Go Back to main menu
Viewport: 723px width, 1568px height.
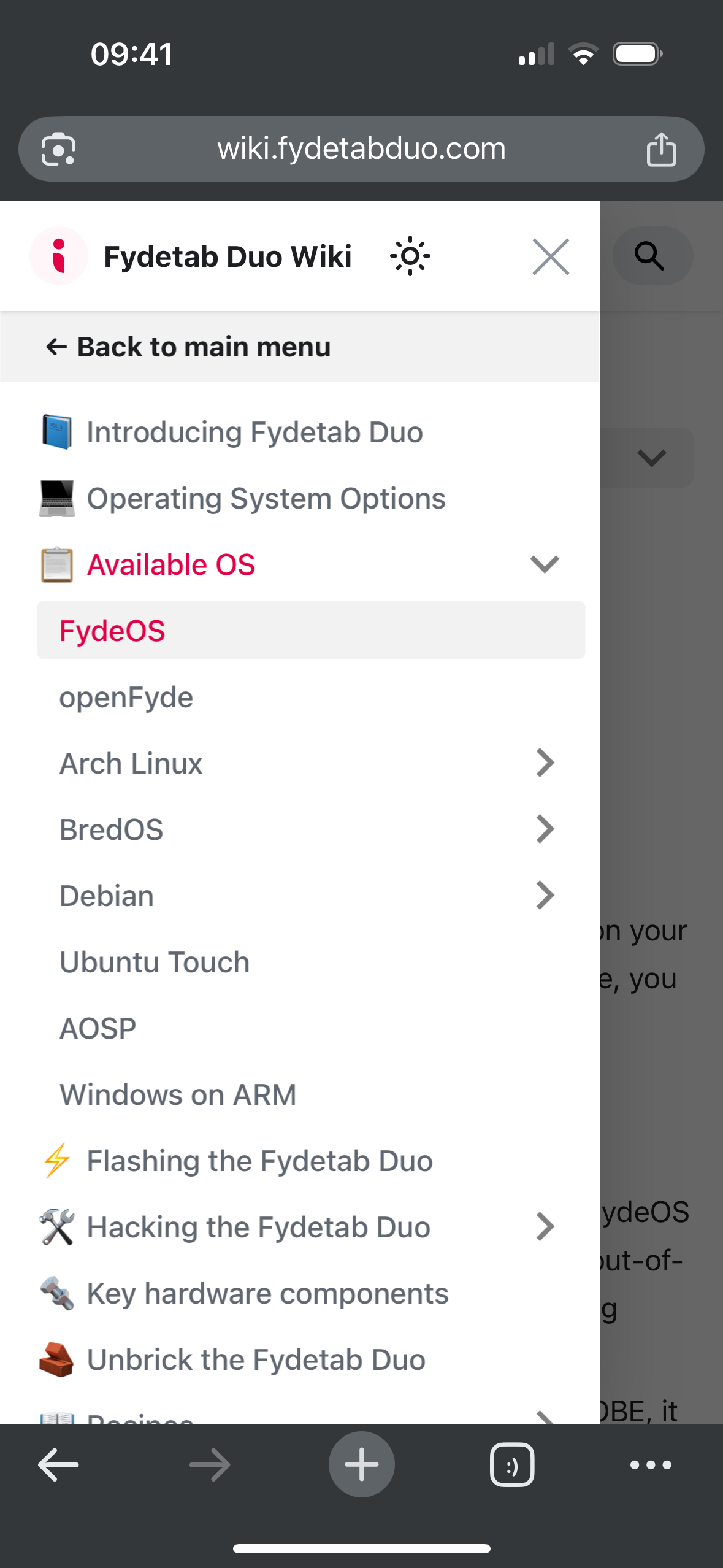(x=189, y=347)
